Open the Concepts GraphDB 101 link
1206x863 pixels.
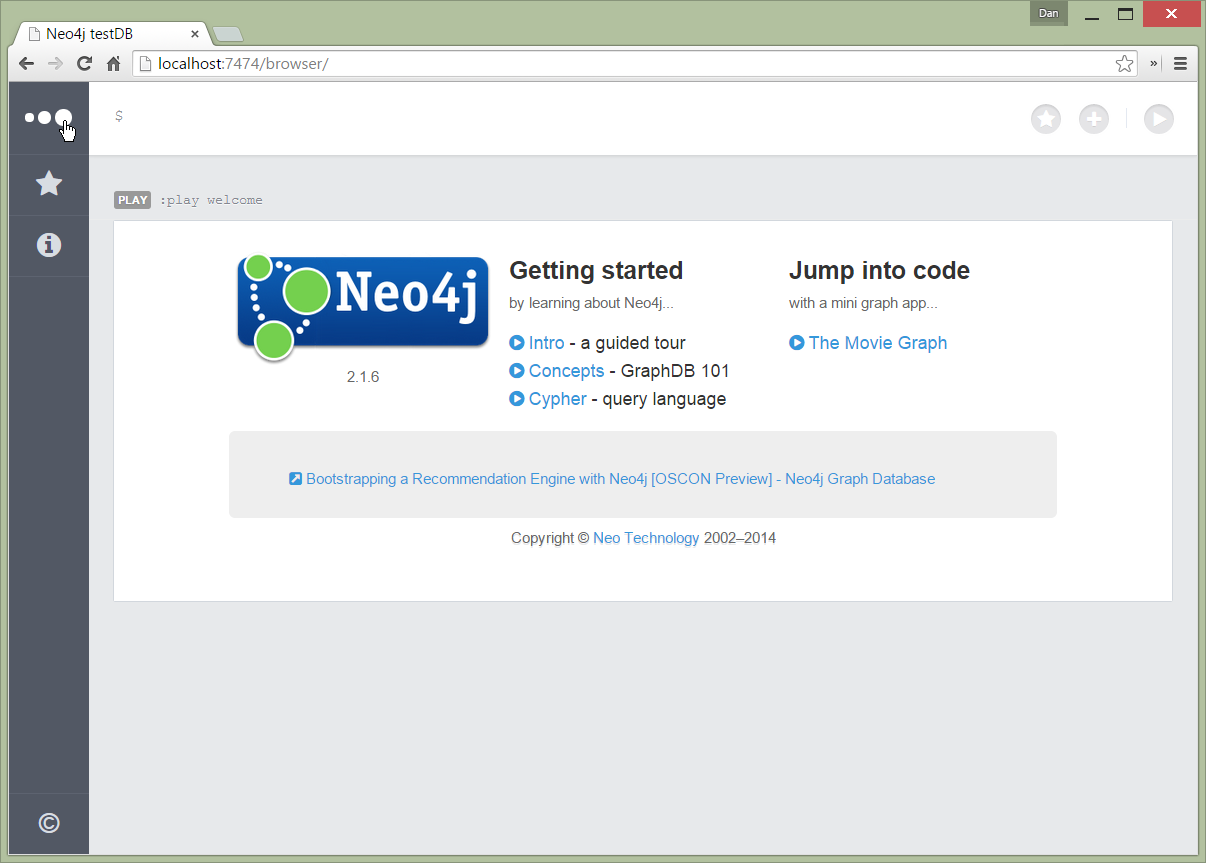point(566,371)
